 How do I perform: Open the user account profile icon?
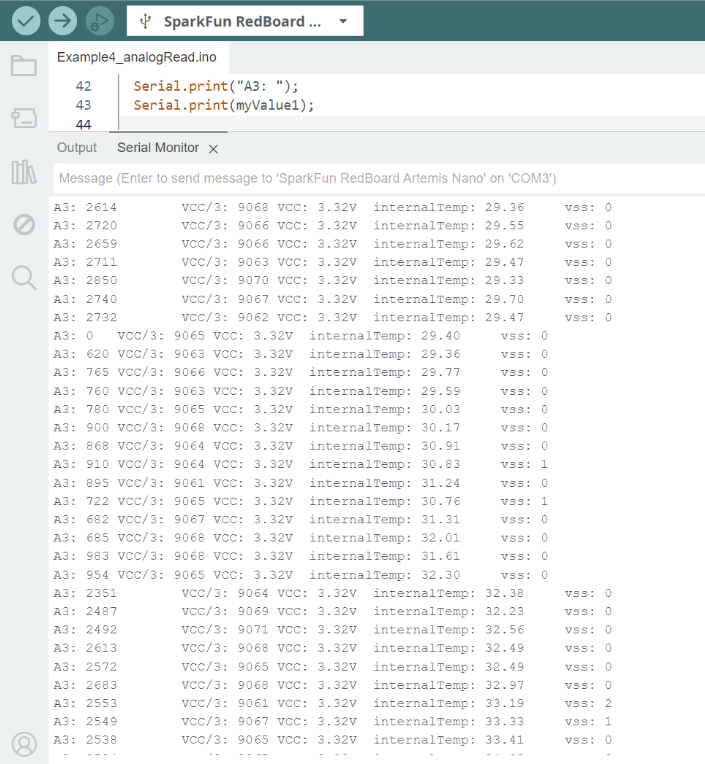tap(24, 744)
